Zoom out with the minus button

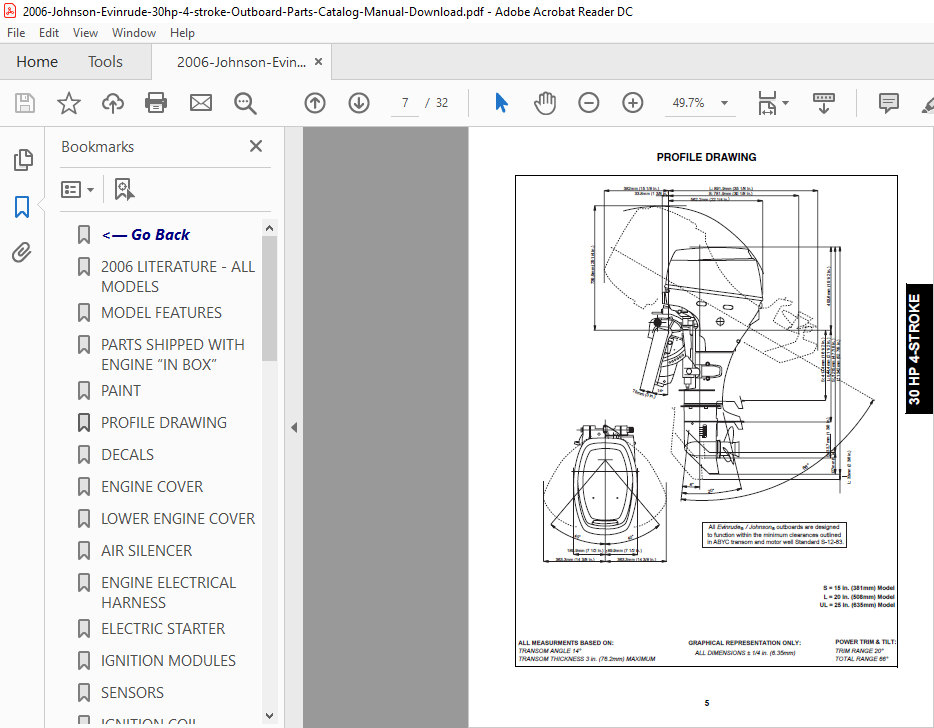(589, 103)
